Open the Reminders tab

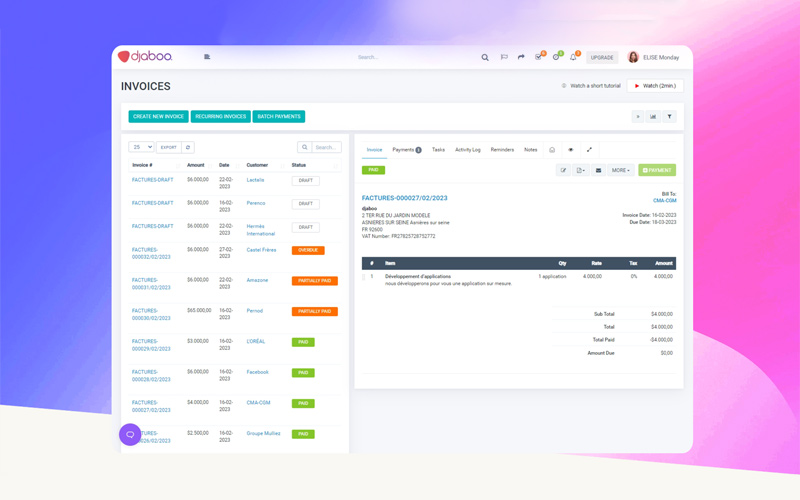[502, 150]
